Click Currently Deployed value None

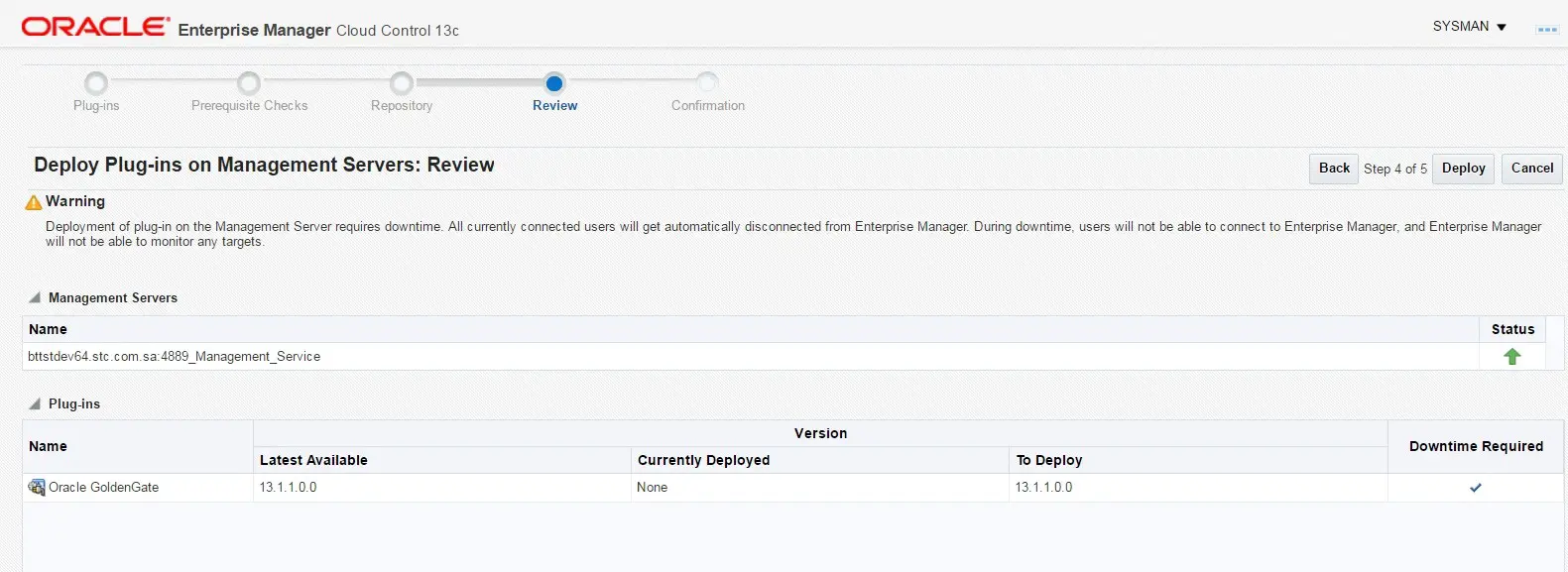click(653, 488)
